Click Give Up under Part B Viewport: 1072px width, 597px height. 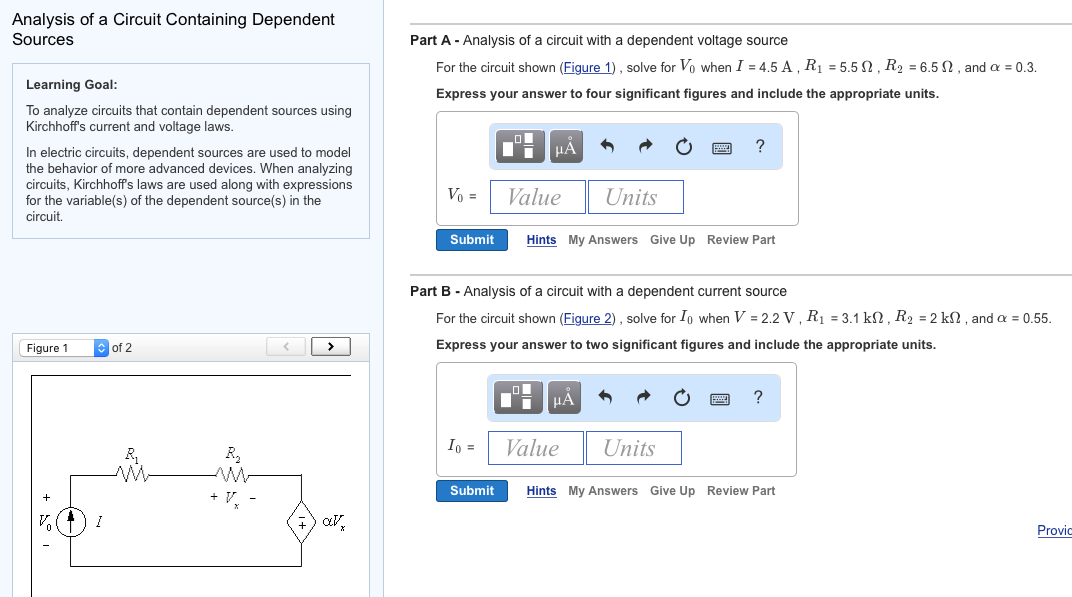[x=671, y=491]
